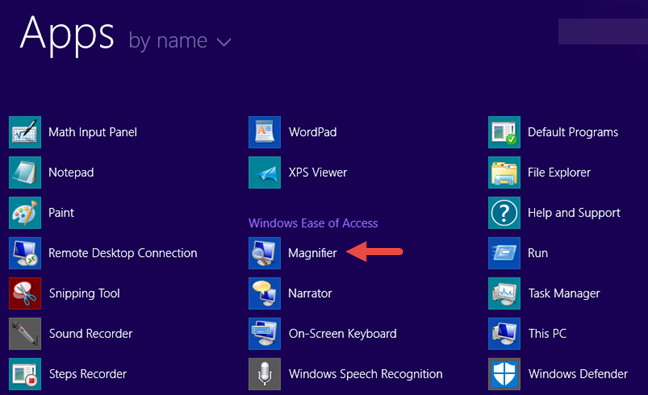Image resolution: width=648 pixels, height=395 pixels.
Task: Launch the File Explorer folder icon
Action: 504,172
